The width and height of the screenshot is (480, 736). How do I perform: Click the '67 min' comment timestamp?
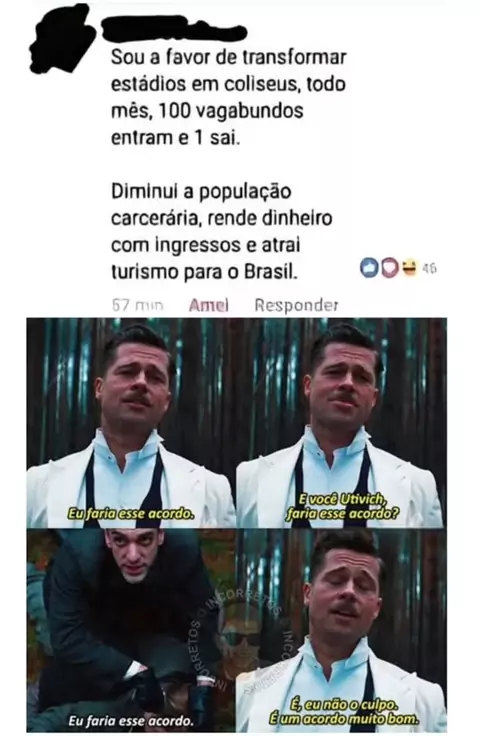[137, 306]
